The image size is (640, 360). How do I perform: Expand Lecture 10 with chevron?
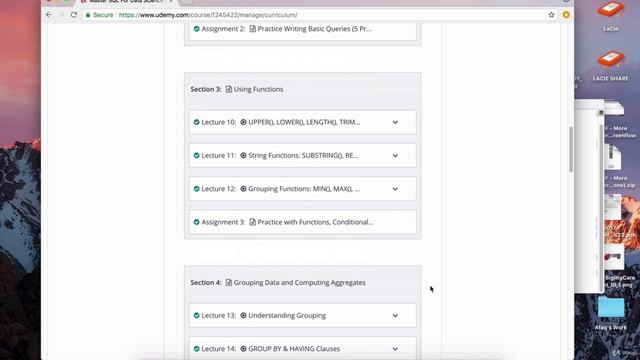tap(395, 122)
